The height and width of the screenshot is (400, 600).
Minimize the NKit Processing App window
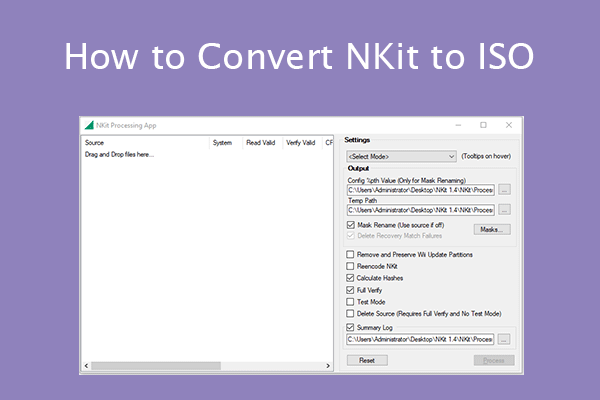458,125
